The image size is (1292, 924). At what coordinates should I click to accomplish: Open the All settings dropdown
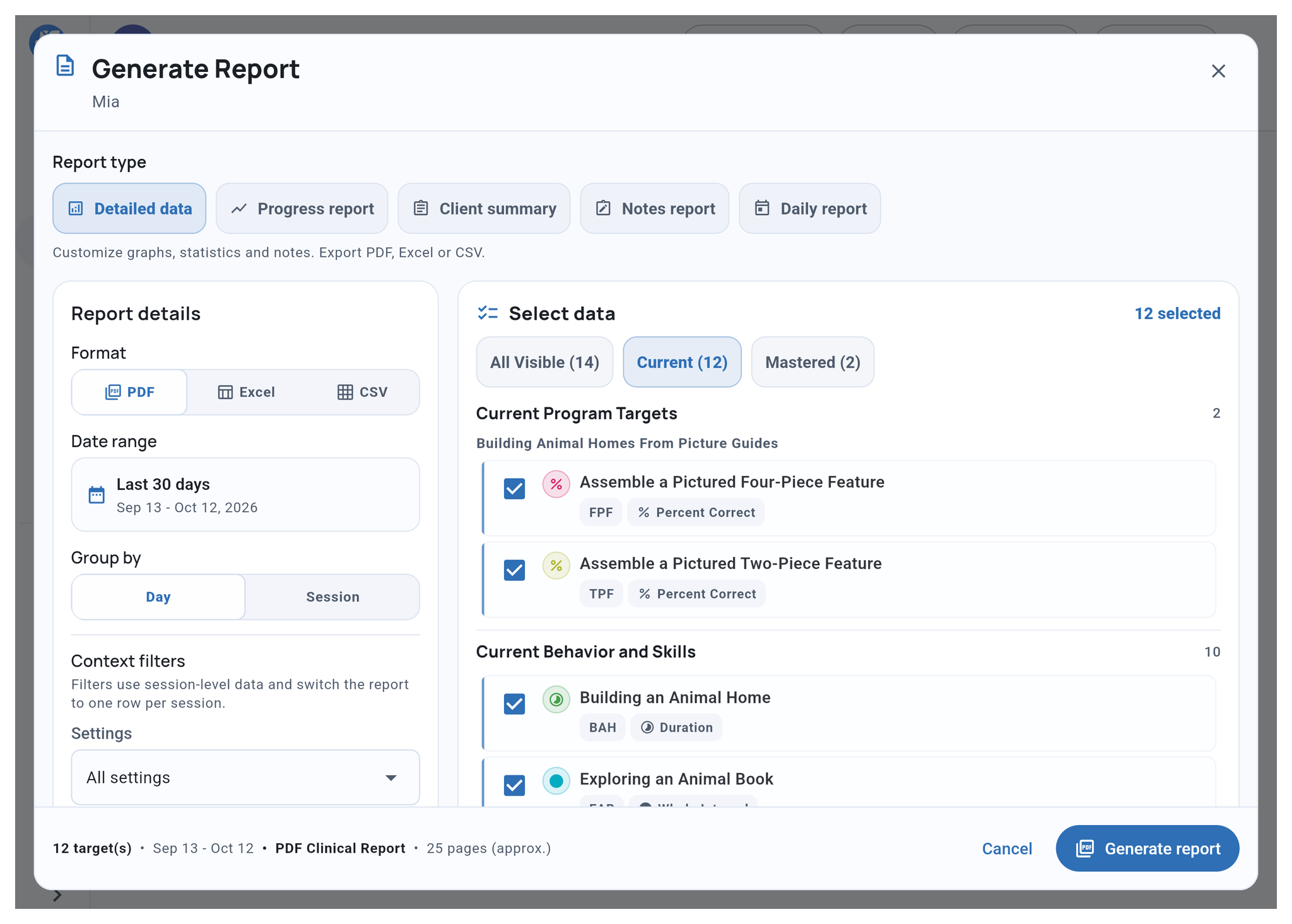coord(245,778)
